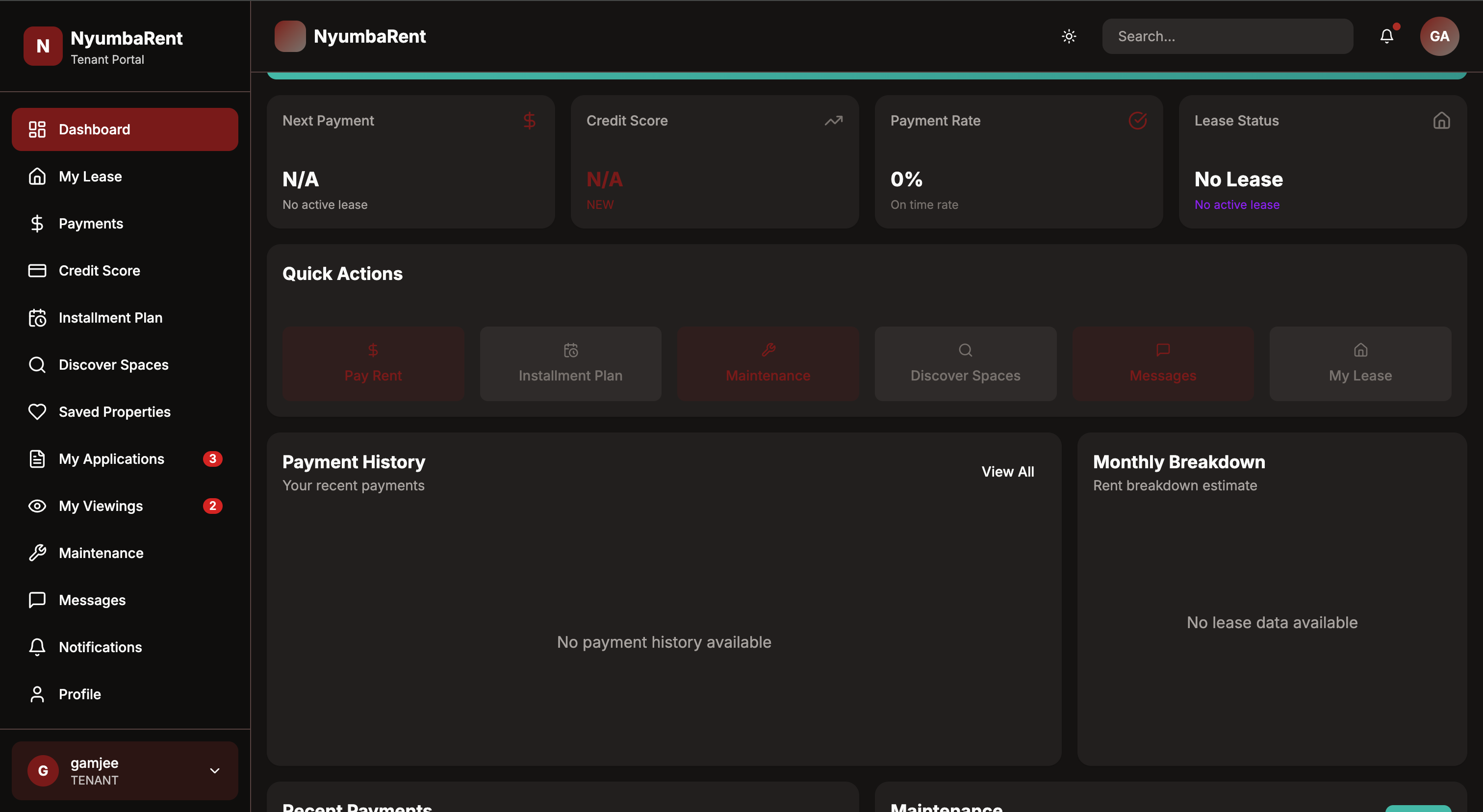Click the red NEW credit score label
Viewport: 1483px width, 812px height.
point(600,205)
